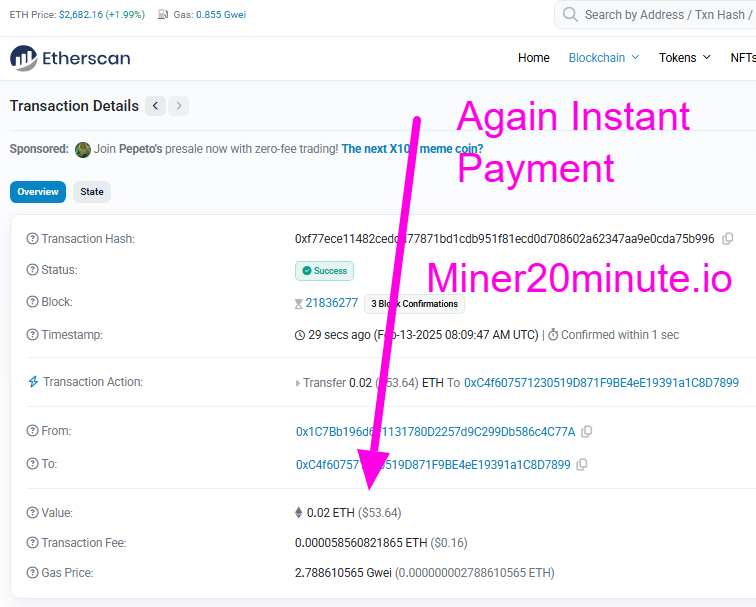Click the Transaction Details heading
The height and width of the screenshot is (607, 756).
(x=74, y=106)
